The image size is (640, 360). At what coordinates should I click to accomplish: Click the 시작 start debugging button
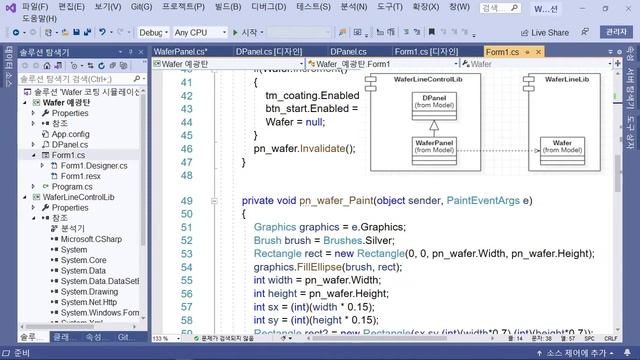[248, 32]
